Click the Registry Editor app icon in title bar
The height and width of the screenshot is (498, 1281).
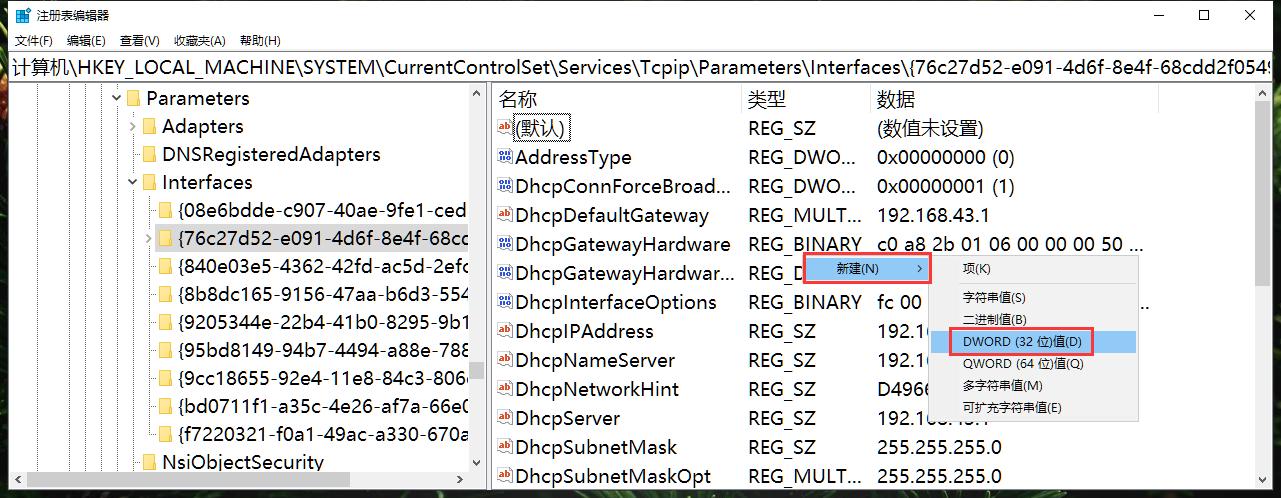pos(22,15)
